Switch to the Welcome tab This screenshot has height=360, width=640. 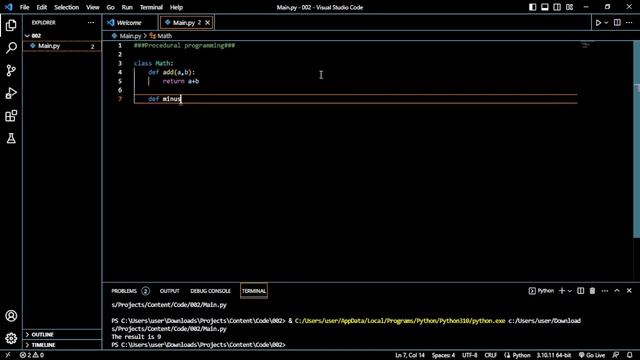pyautogui.click(x=129, y=23)
